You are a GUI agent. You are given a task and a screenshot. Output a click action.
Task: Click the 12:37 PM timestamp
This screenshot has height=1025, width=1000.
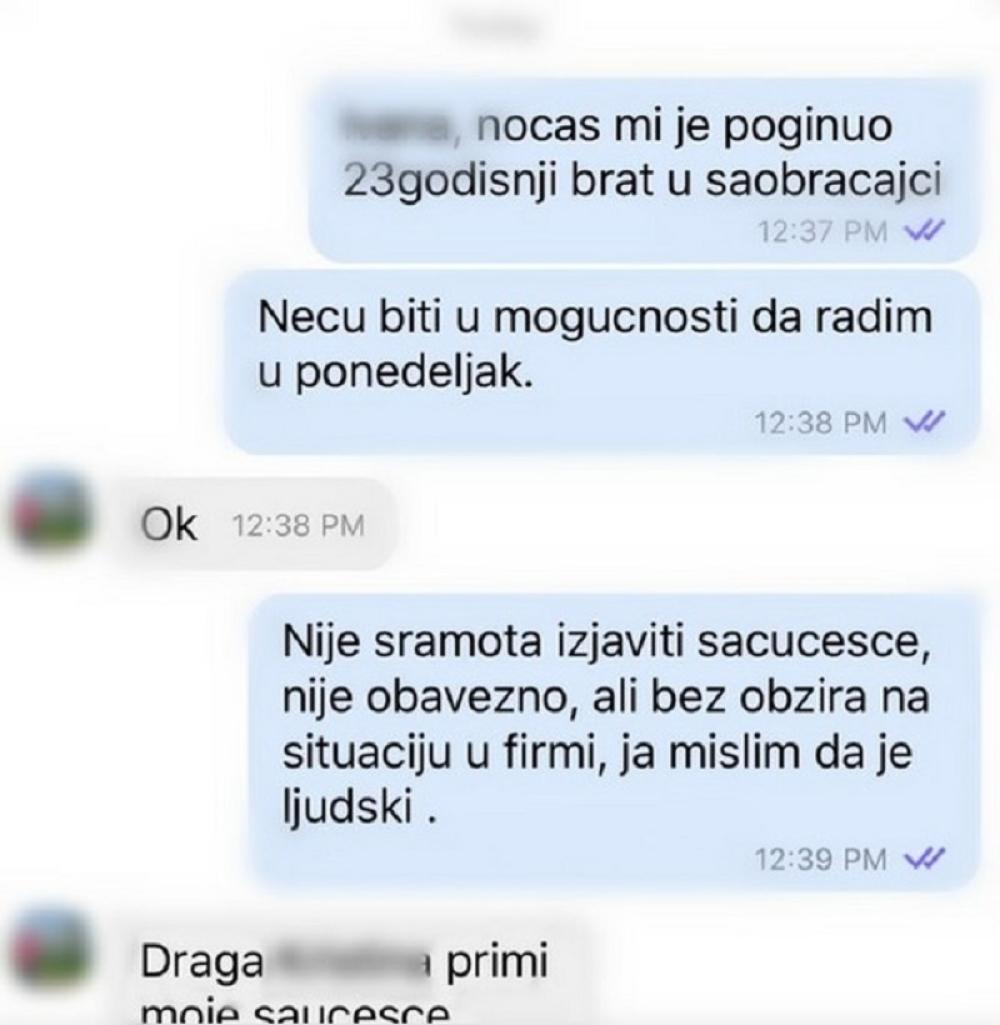822,231
